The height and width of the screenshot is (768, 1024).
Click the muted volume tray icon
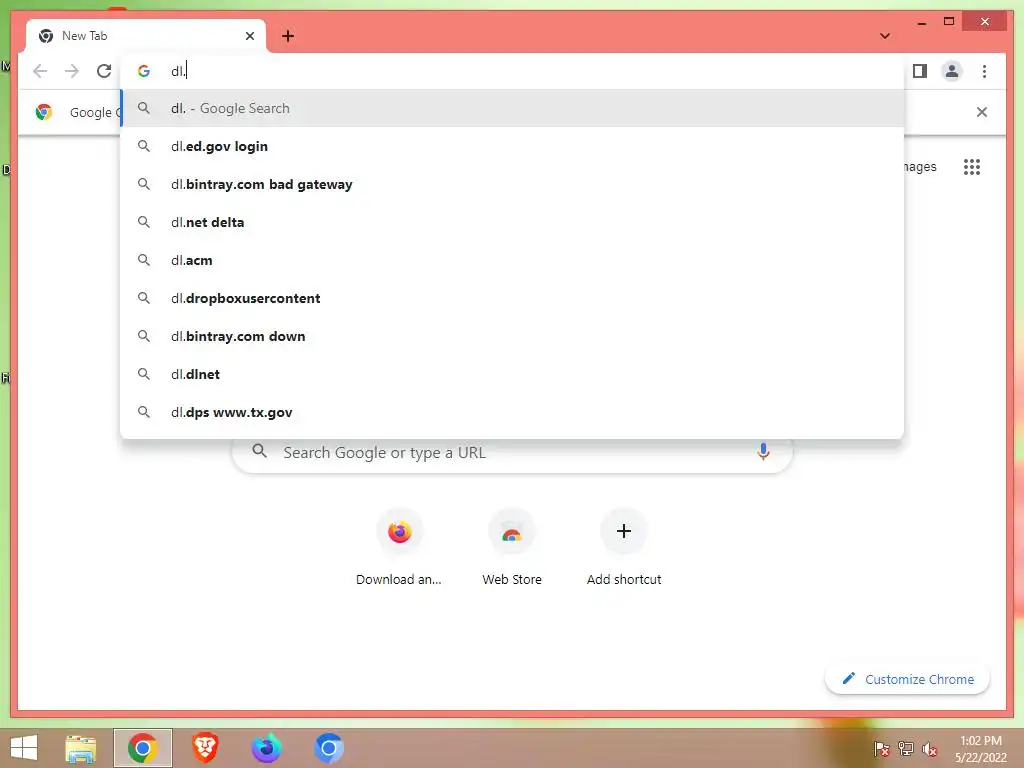(929, 749)
